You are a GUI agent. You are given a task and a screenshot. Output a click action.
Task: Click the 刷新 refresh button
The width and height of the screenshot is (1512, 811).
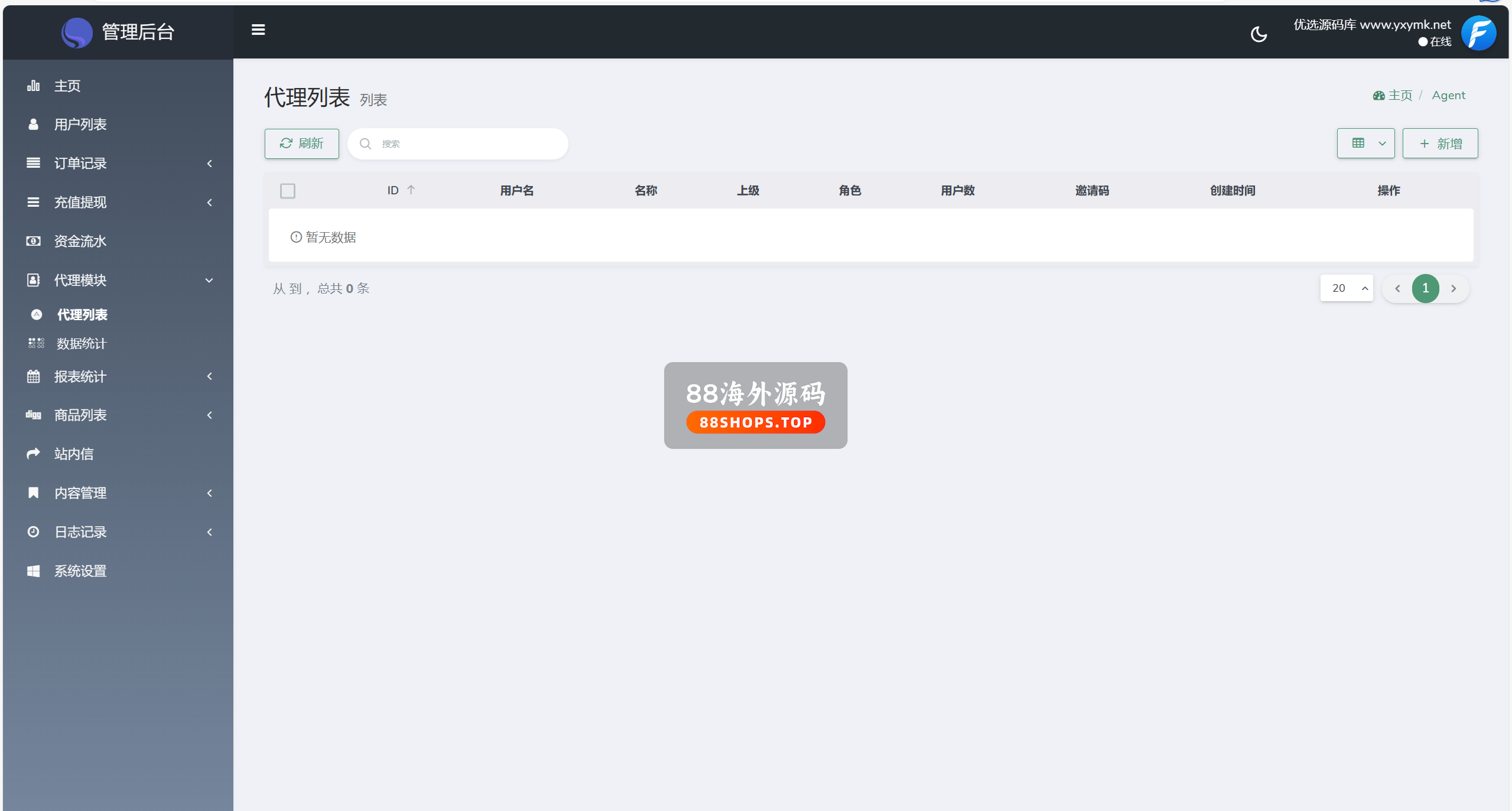(301, 144)
